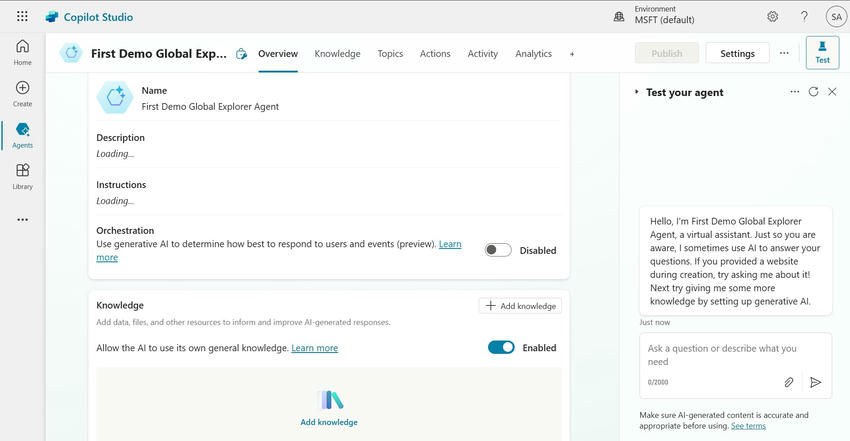Expand the sidebar more options ellipsis

tap(22, 219)
